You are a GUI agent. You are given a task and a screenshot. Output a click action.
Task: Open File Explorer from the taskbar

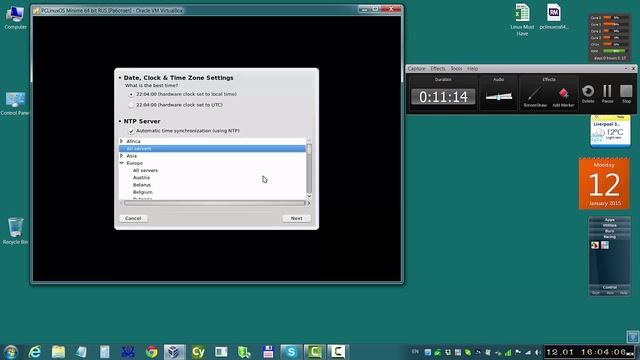(x=58, y=351)
